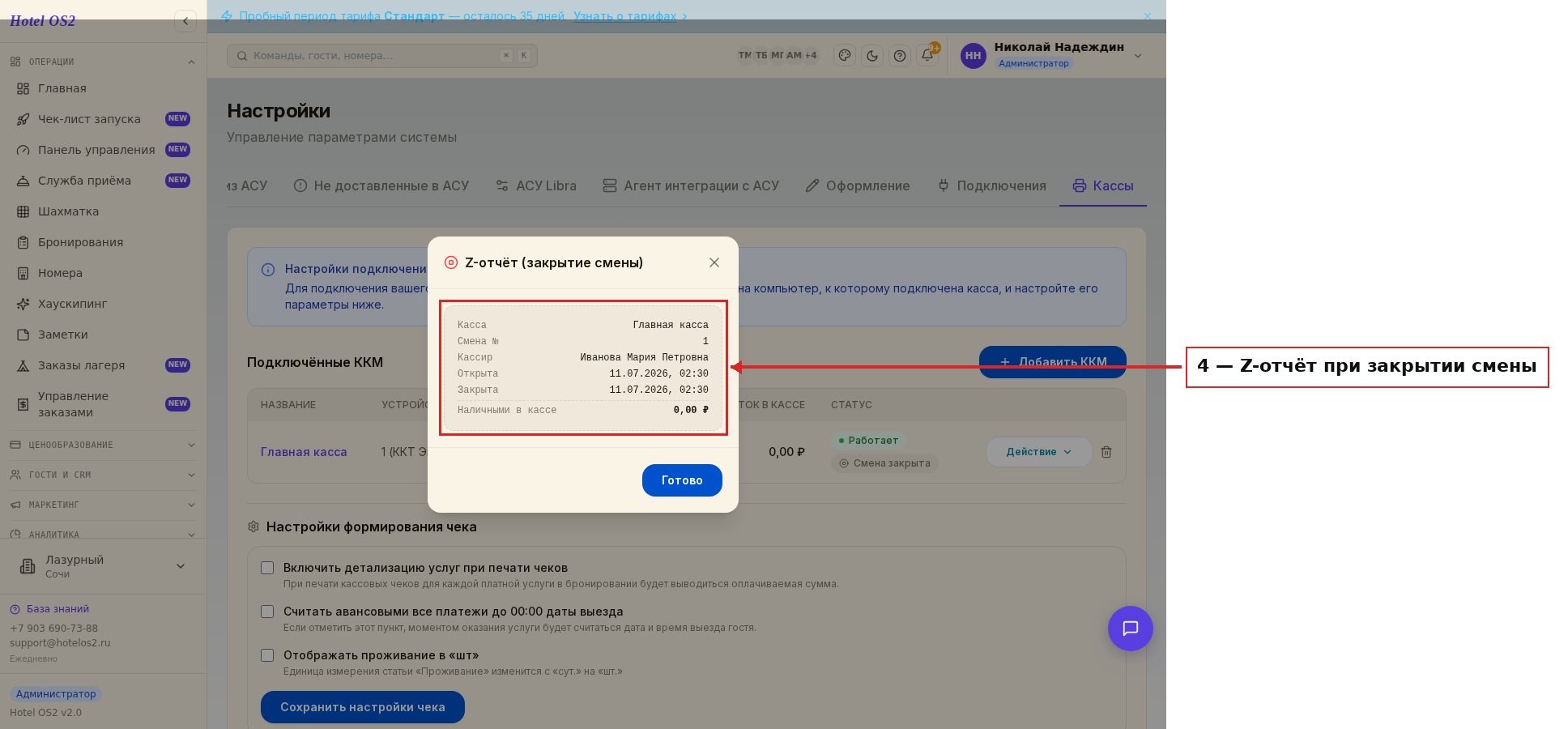Toggle dark mode moon icon
Screen dimensions: 1568x729
[872, 56]
